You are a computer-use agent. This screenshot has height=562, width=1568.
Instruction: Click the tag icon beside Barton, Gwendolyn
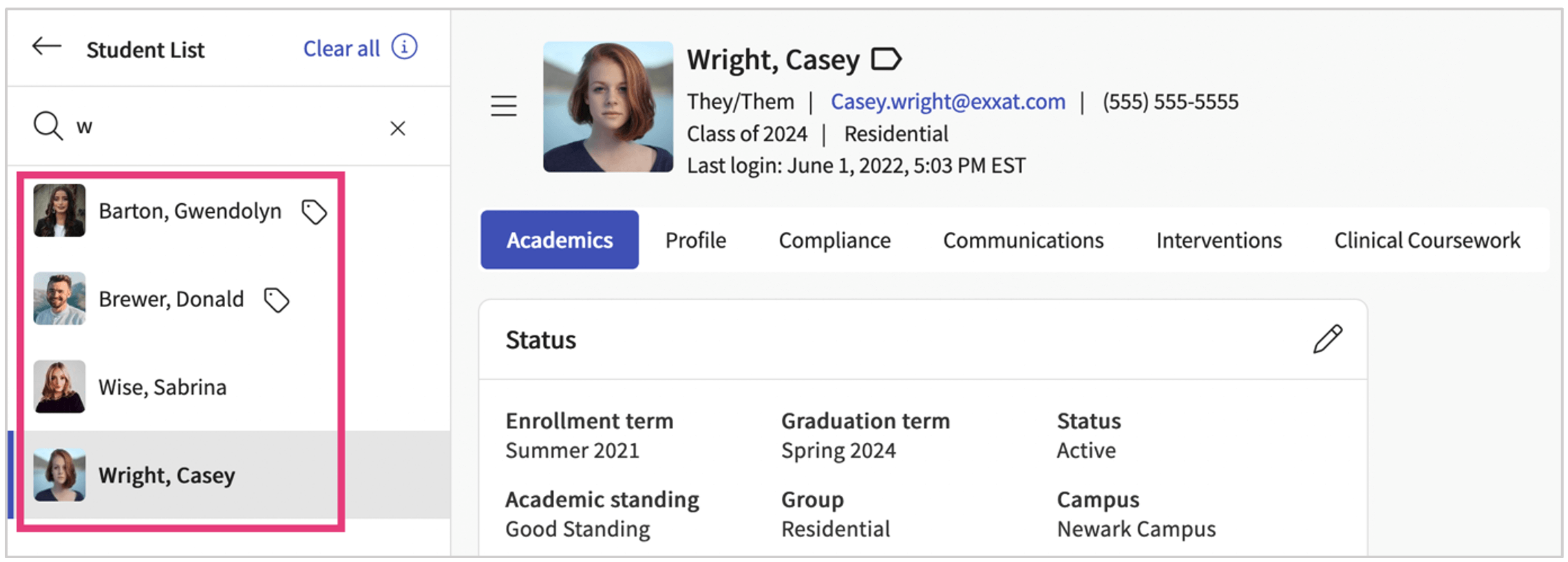click(x=314, y=211)
